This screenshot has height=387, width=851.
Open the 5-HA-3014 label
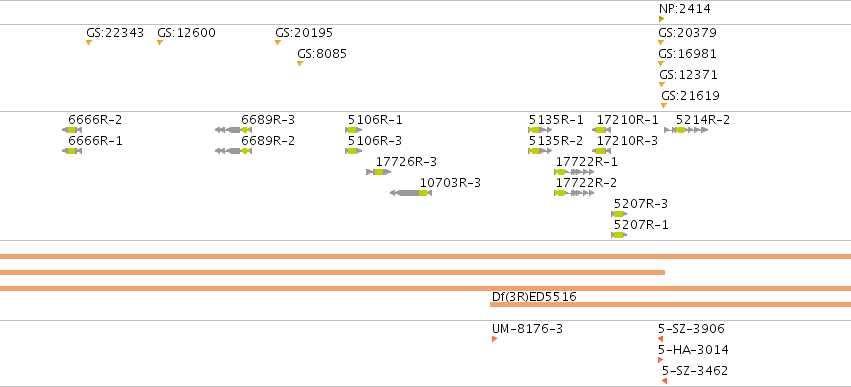point(693,350)
